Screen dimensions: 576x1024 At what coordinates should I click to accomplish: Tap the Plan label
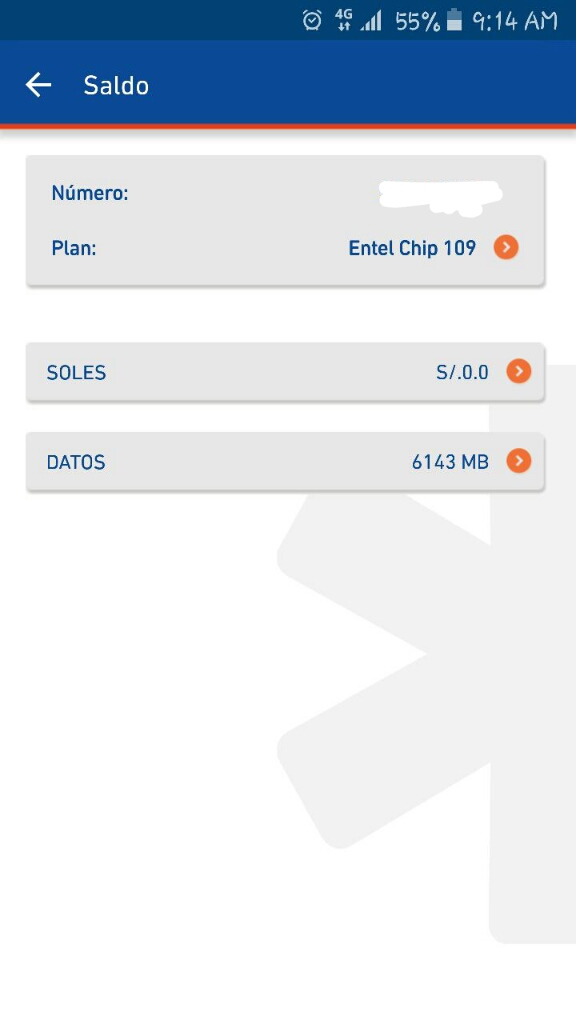[x=74, y=248]
